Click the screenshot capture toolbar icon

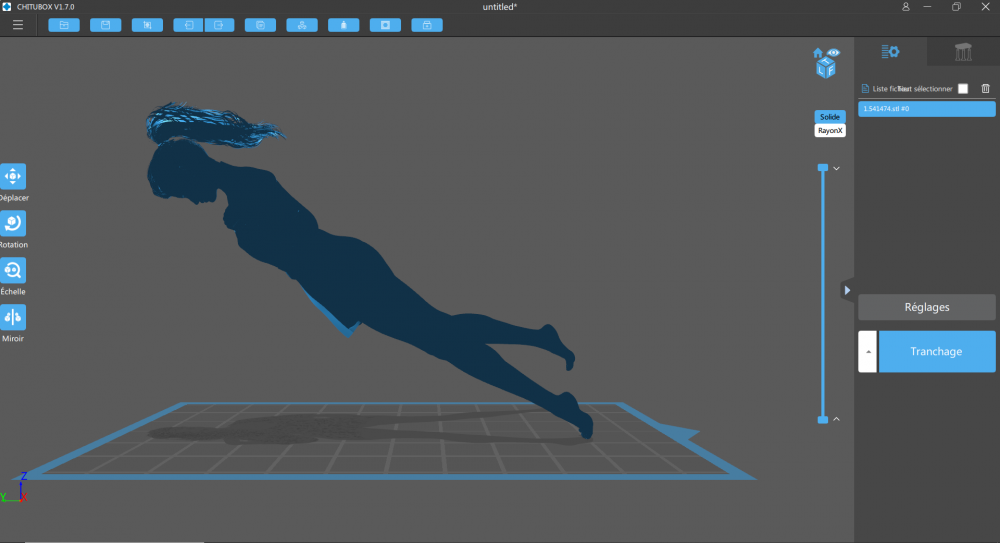(147, 25)
